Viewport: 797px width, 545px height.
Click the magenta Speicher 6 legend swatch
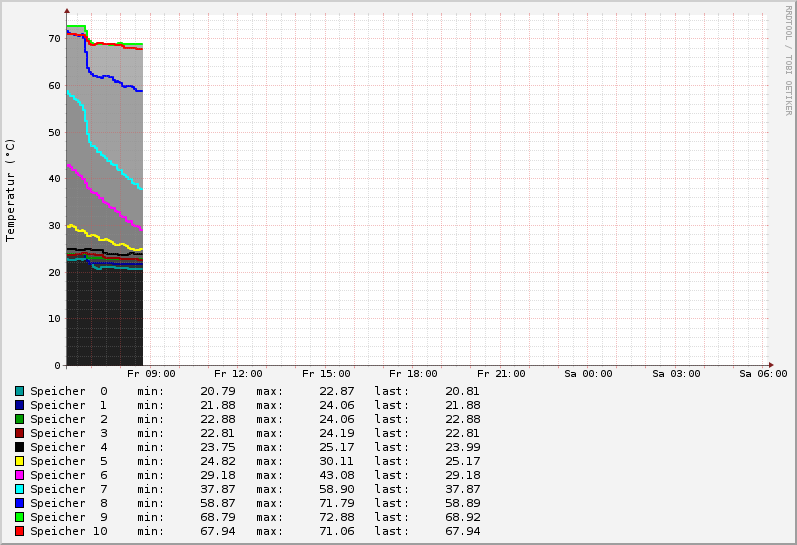pos(19,475)
